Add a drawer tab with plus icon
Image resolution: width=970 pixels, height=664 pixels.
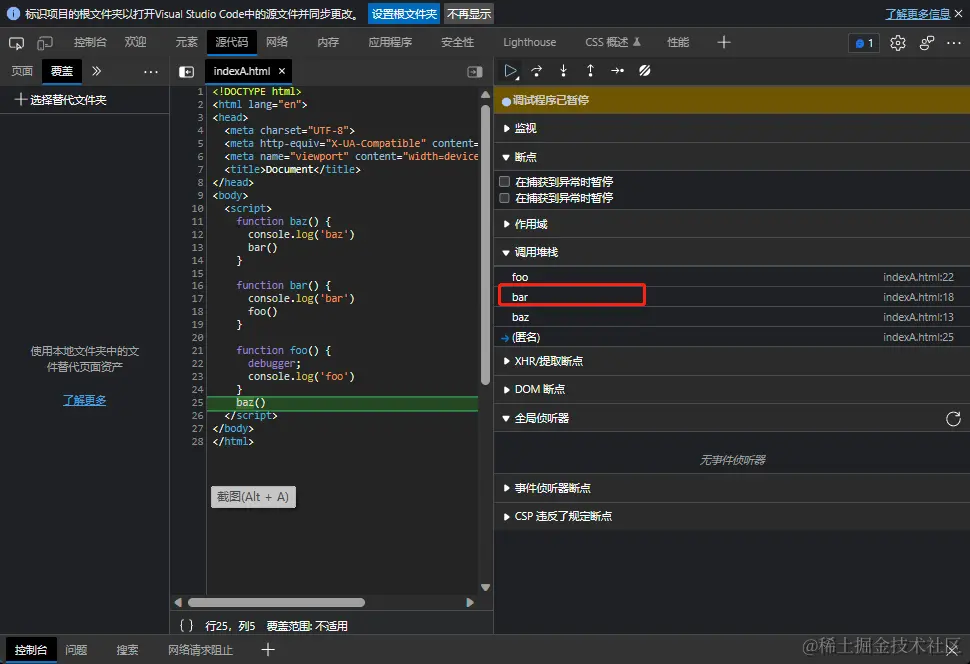point(268,650)
